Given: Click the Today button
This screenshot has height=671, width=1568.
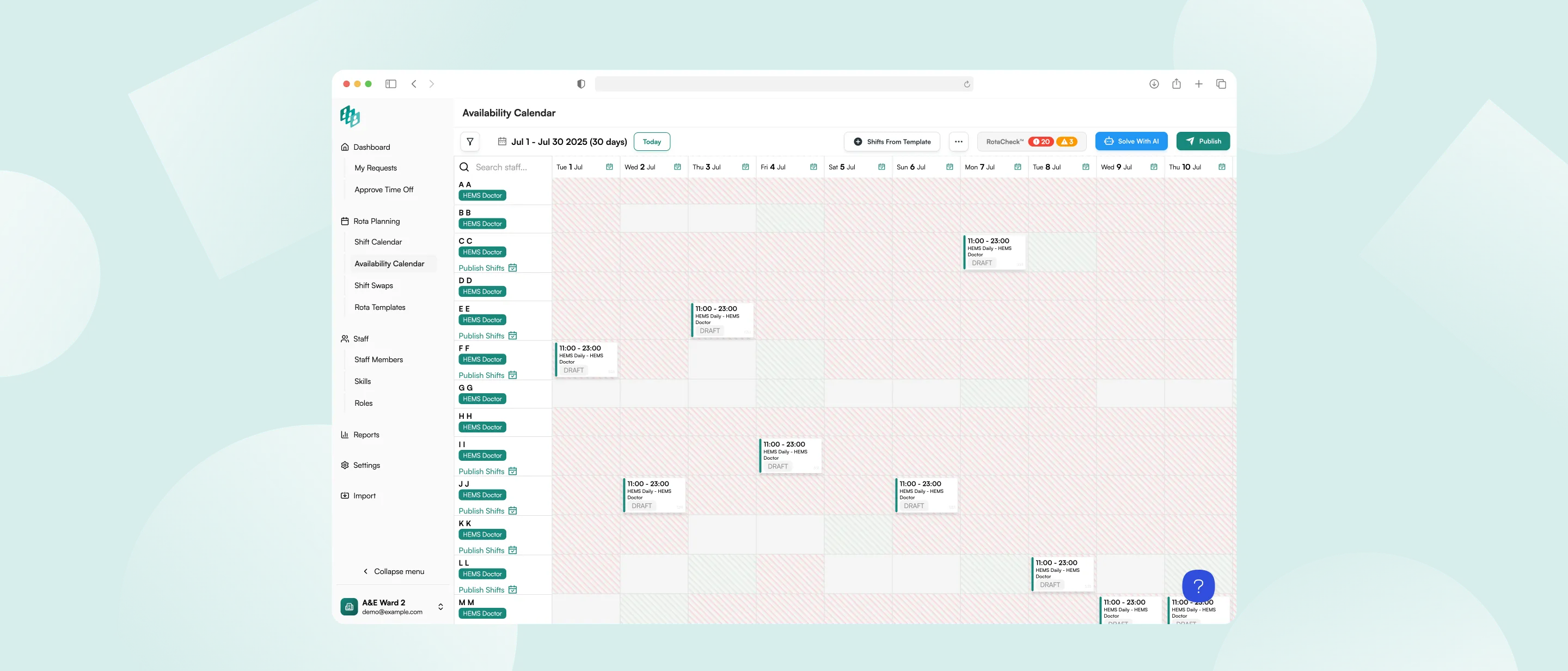Looking at the screenshot, I should pos(652,141).
